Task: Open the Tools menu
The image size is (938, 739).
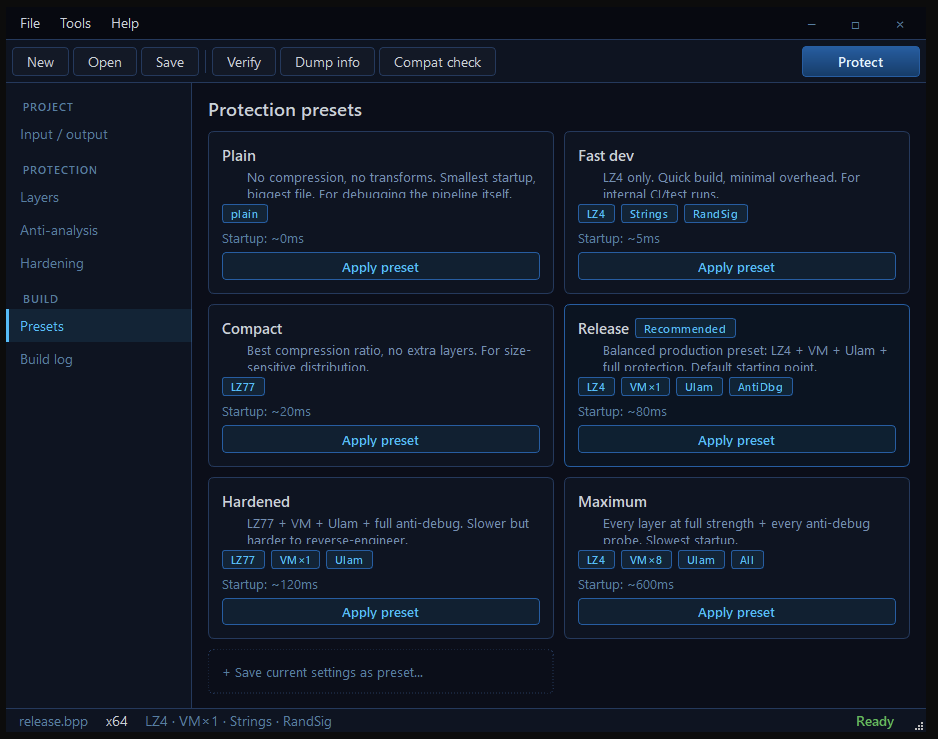Action: point(75,23)
